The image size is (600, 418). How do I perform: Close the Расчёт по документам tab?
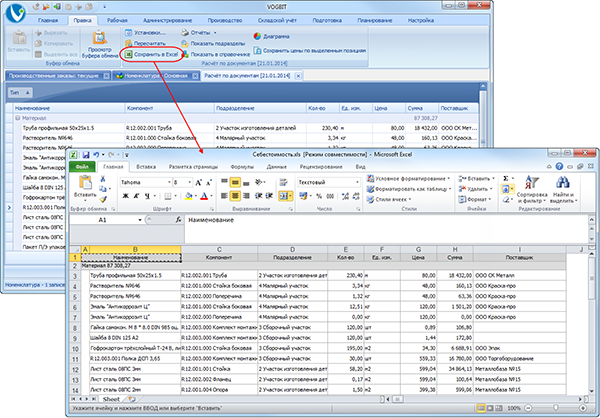[x=298, y=76]
